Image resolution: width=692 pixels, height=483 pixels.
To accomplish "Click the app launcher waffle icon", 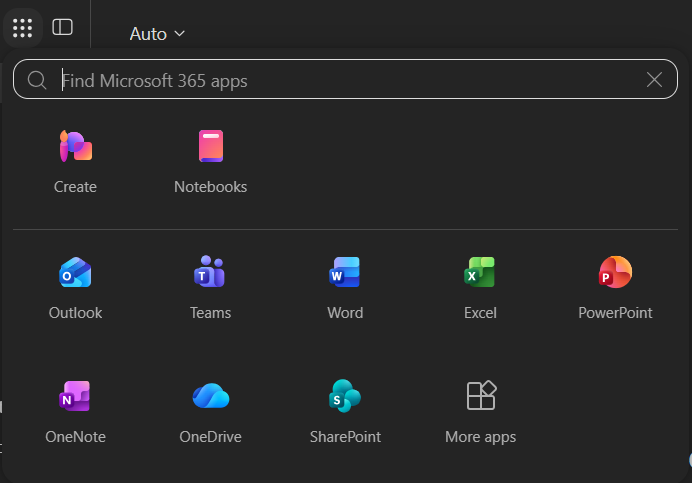I will point(23,28).
